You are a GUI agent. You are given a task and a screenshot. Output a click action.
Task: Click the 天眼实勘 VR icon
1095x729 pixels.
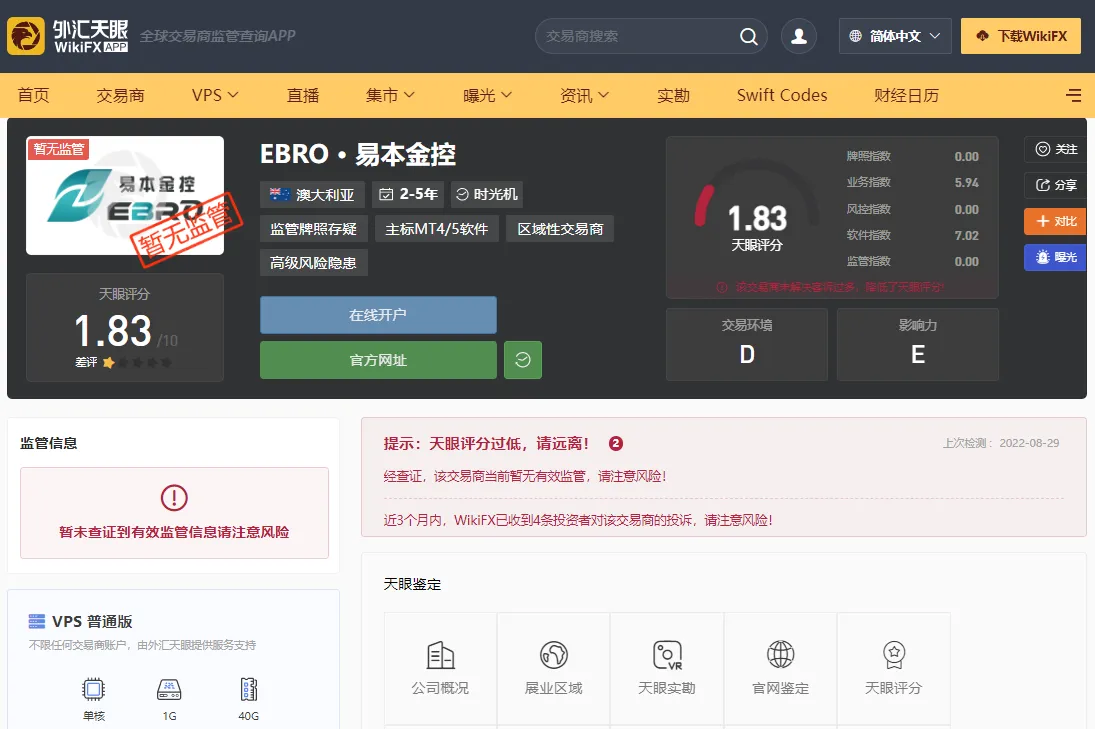[x=667, y=655]
